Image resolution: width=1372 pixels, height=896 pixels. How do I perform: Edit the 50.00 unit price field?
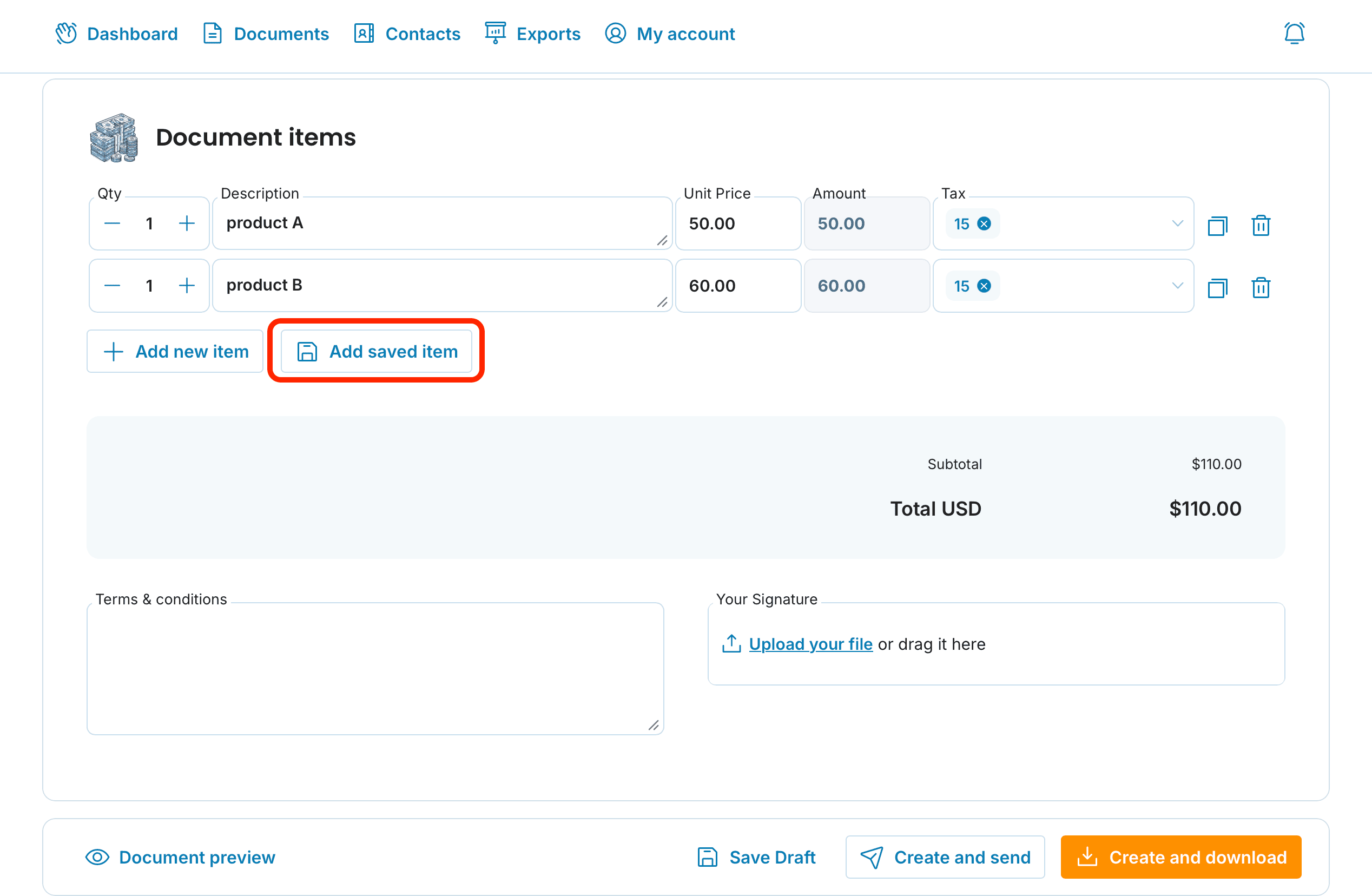point(738,223)
